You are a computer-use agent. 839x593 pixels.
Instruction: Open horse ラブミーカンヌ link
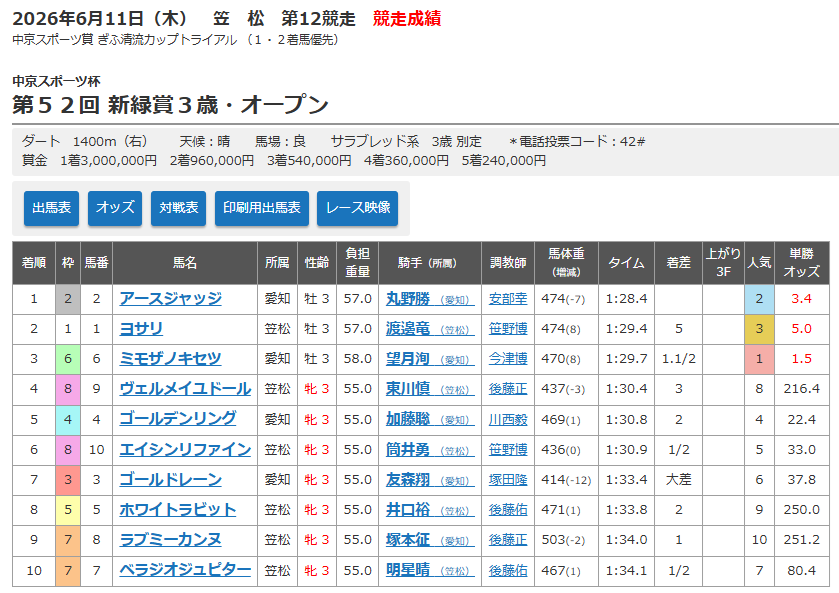pos(170,540)
